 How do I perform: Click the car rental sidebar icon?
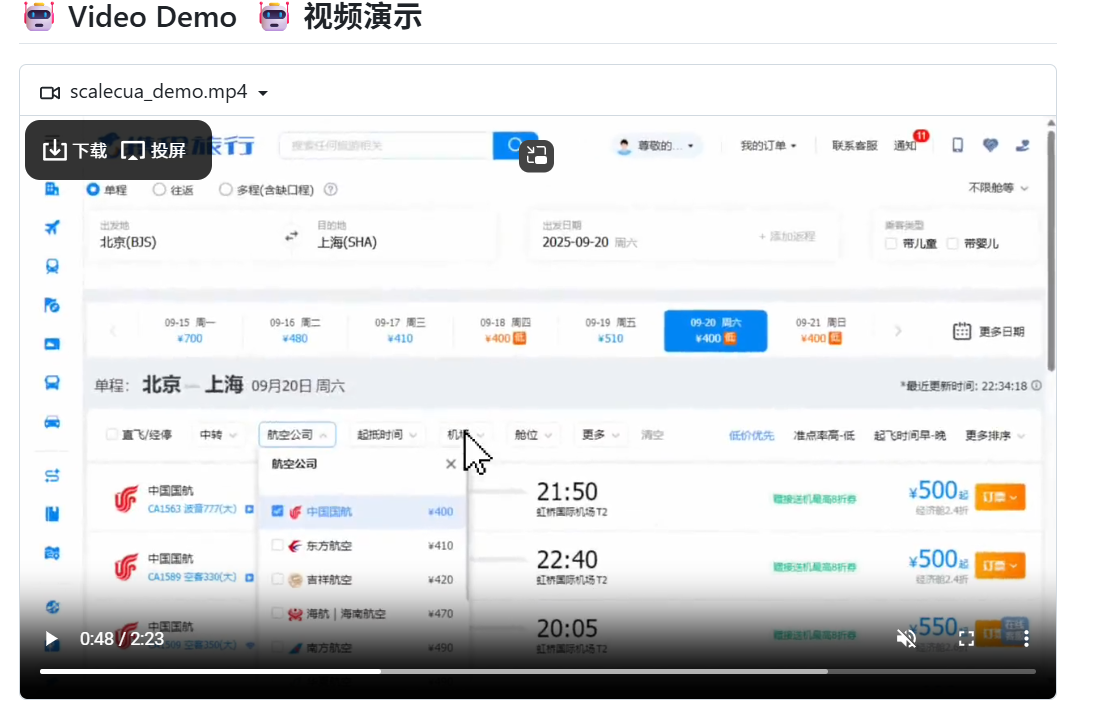click(52, 422)
